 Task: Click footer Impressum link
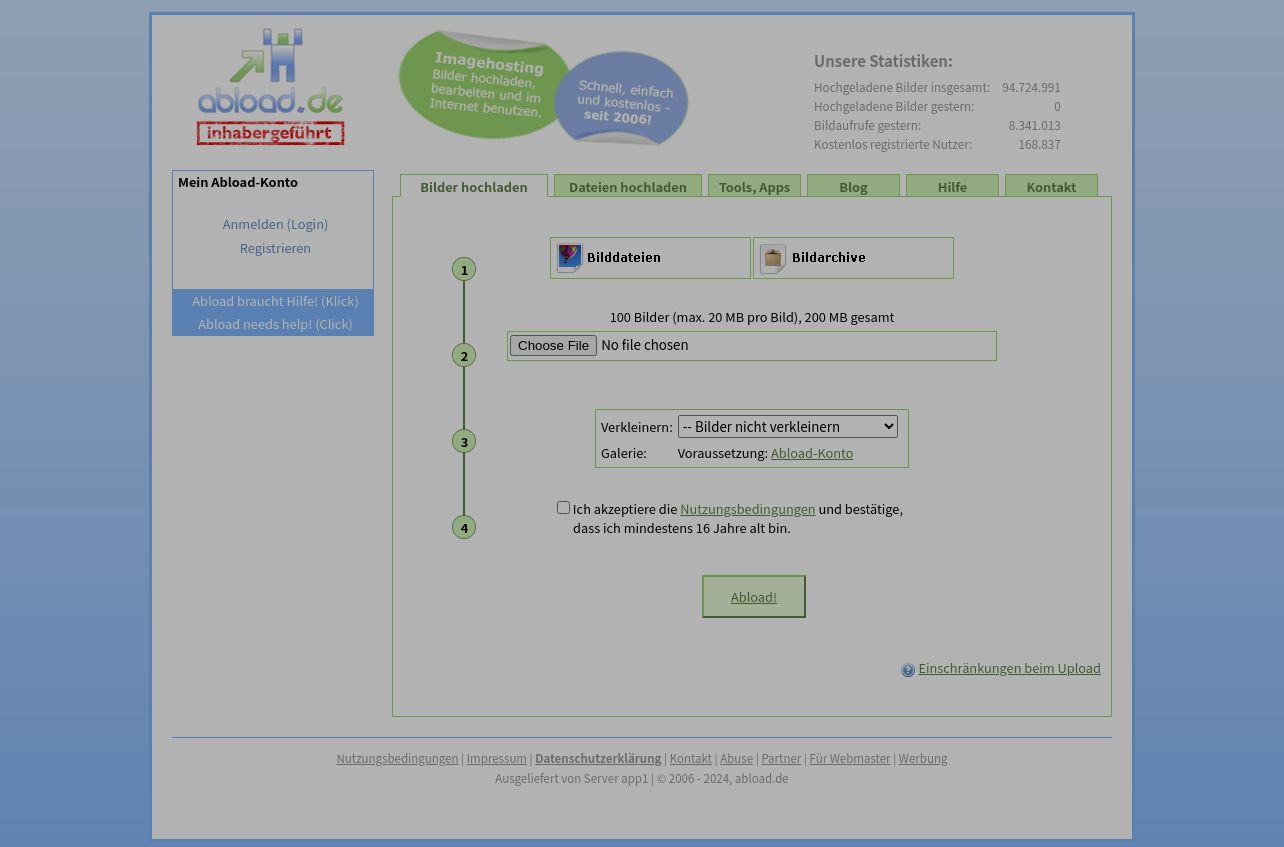pyautogui.click(x=496, y=759)
